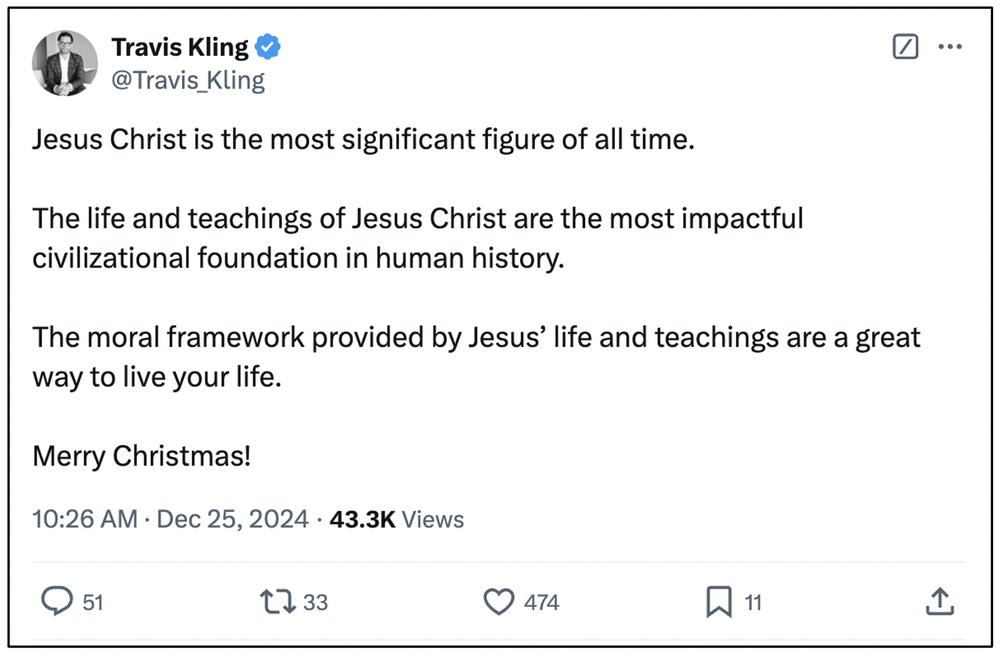The height and width of the screenshot is (656, 1000).
Task: Click the "civilizational foundation in human history" line
Action: point(298,257)
